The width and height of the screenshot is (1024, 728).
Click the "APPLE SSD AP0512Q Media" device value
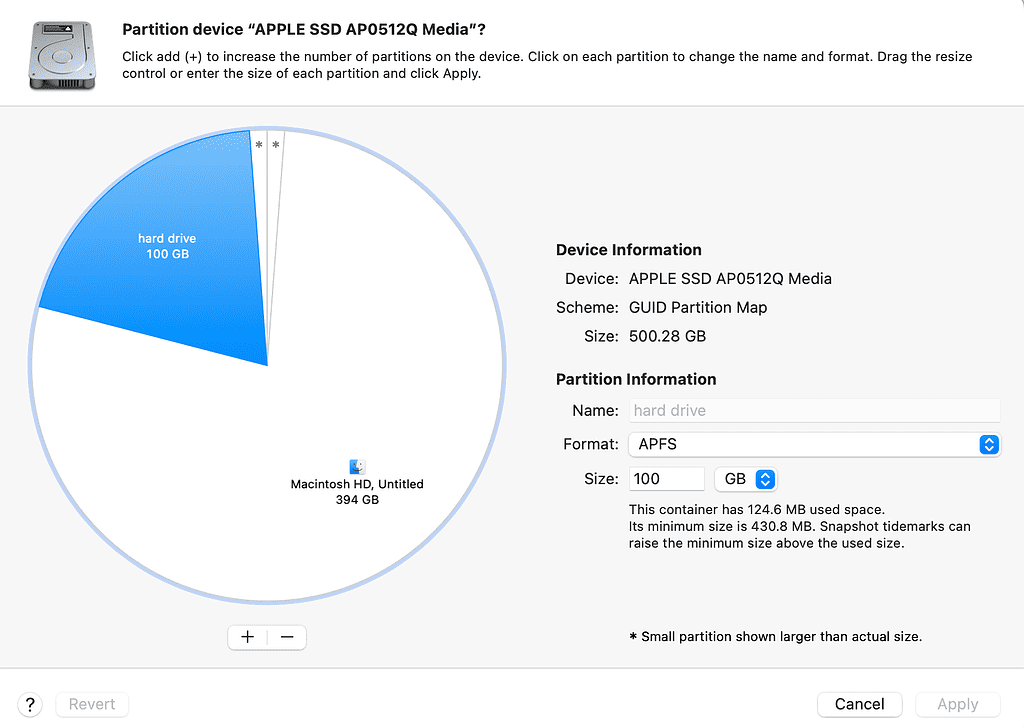pyautogui.click(x=730, y=278)
